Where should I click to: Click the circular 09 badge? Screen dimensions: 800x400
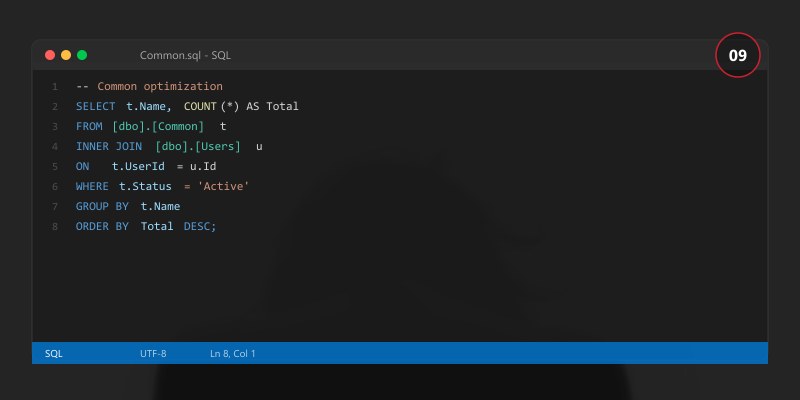pos(738,56)
